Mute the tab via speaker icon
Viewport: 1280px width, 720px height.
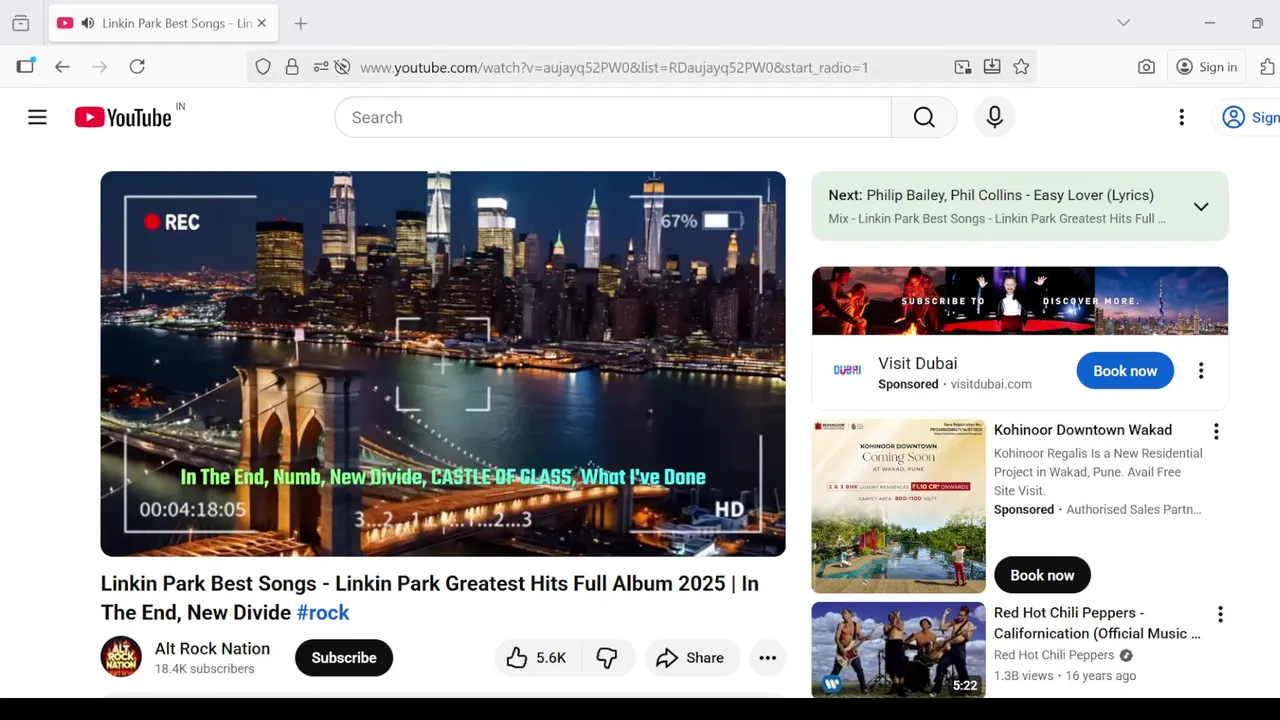(x=88, y=23)
